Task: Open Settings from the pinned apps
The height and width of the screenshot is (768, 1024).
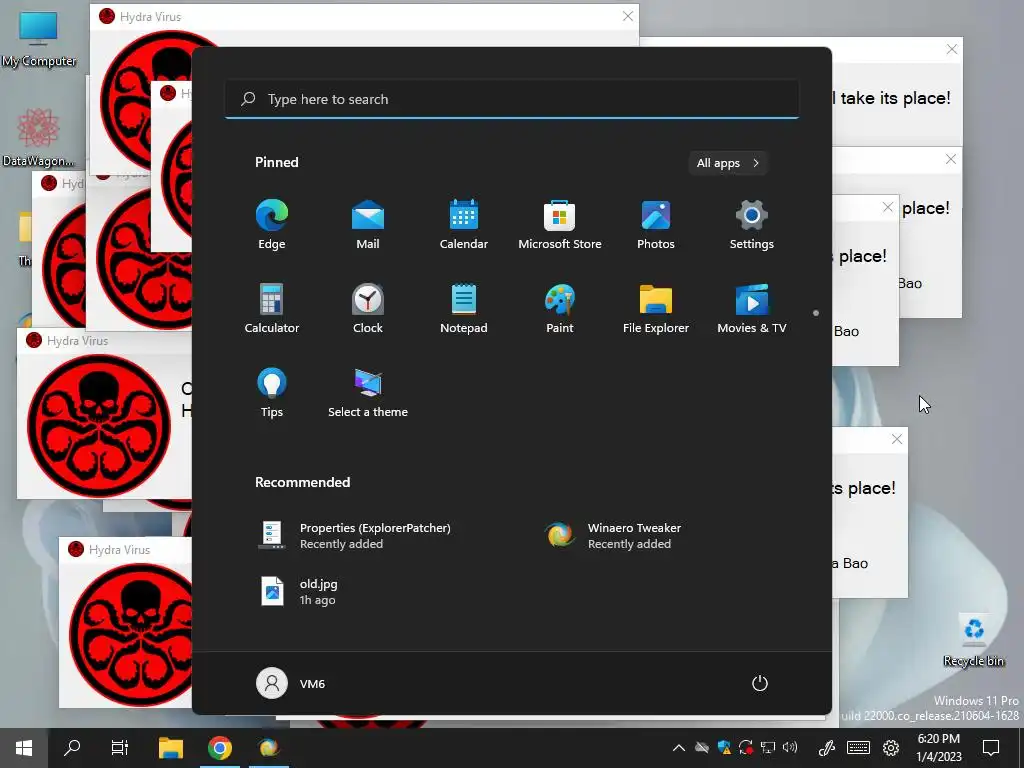Action: 752,225
